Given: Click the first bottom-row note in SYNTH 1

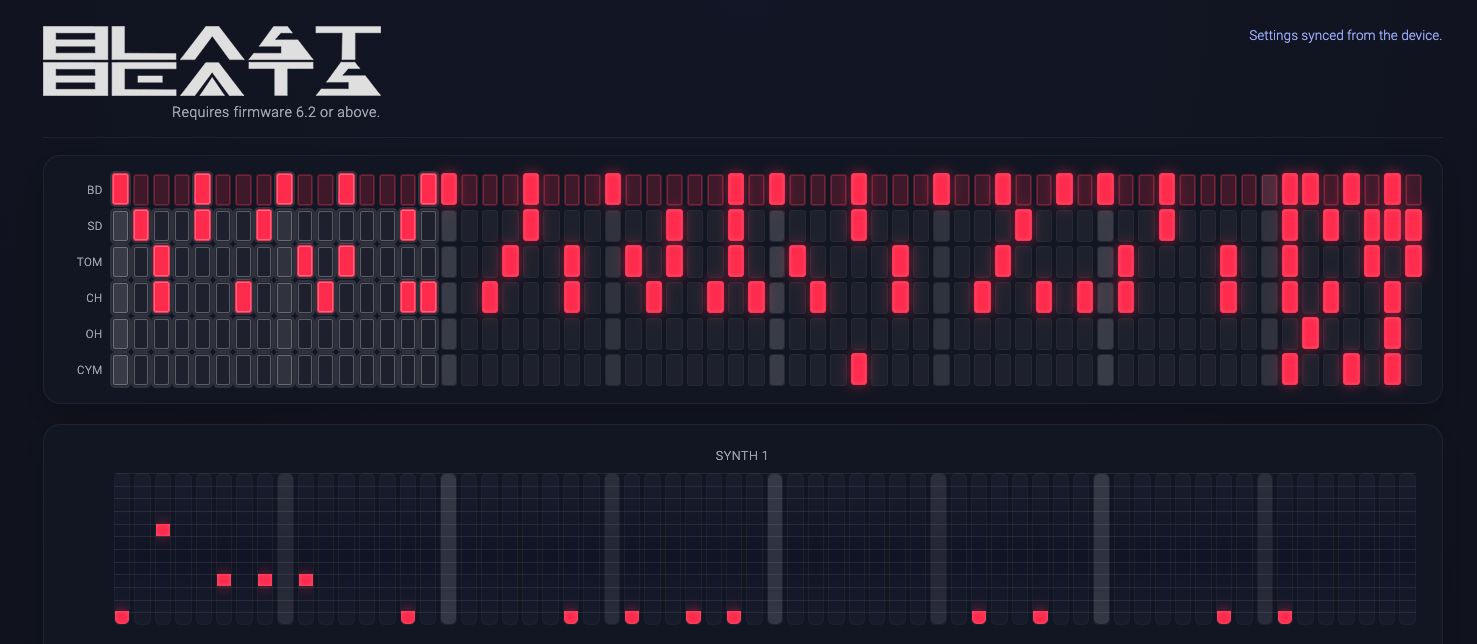Looking at the screenshot, I should pyautogui.click(x=122, y=617).
